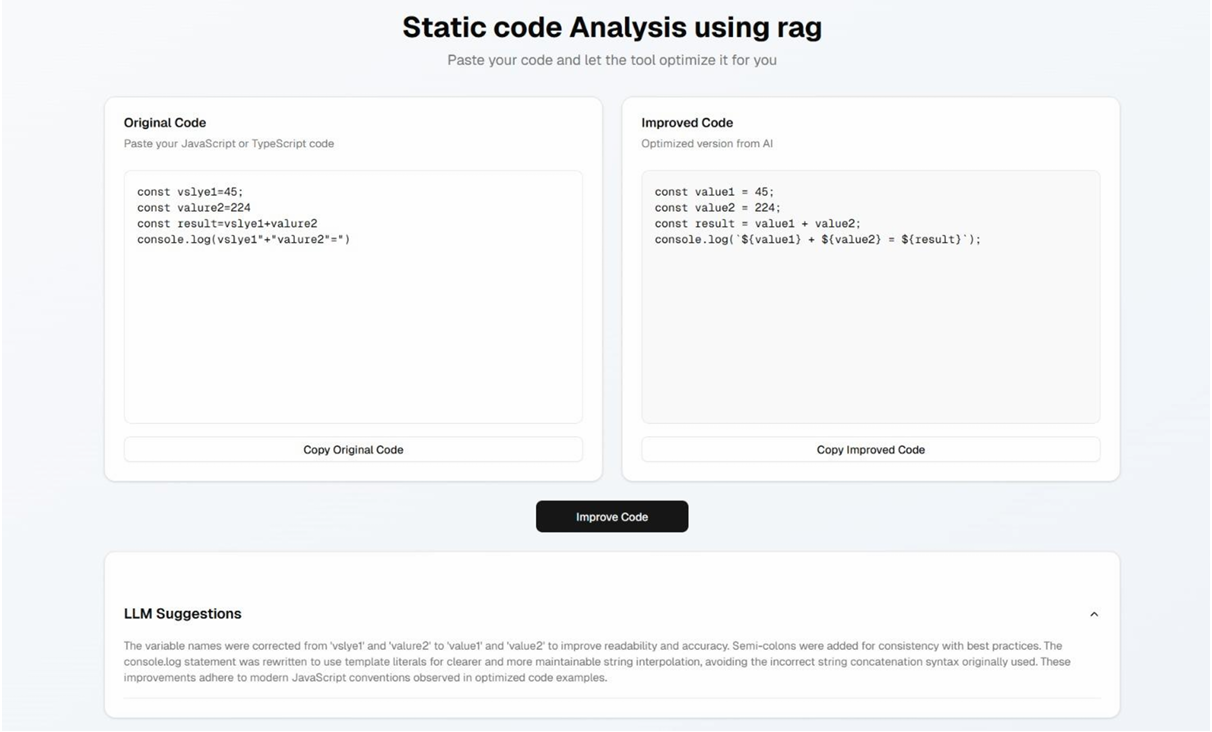Copy the improved code
Screen dimensions: 1212x732
point(871,450)
